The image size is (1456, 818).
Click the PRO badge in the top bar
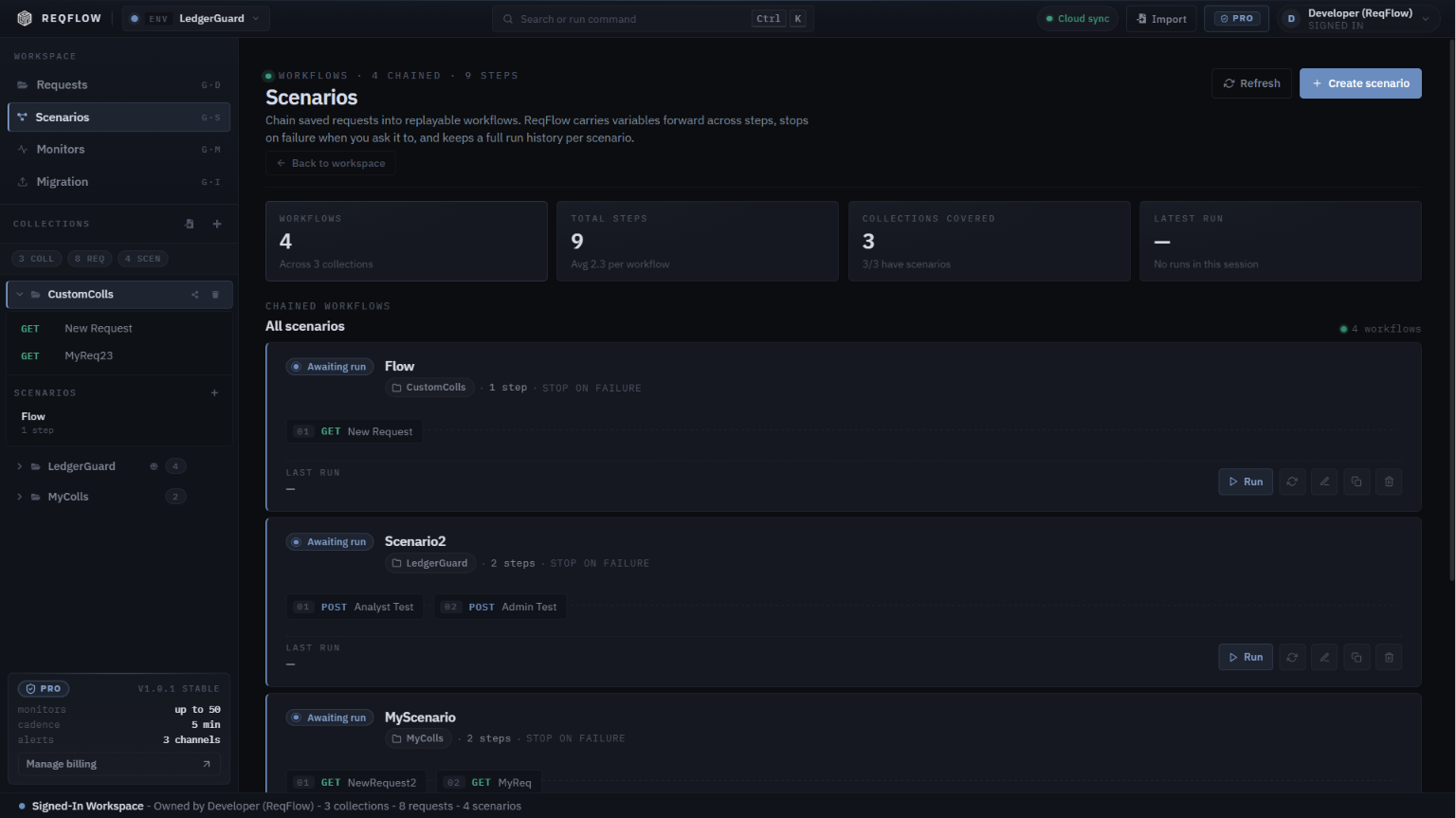1236,19
